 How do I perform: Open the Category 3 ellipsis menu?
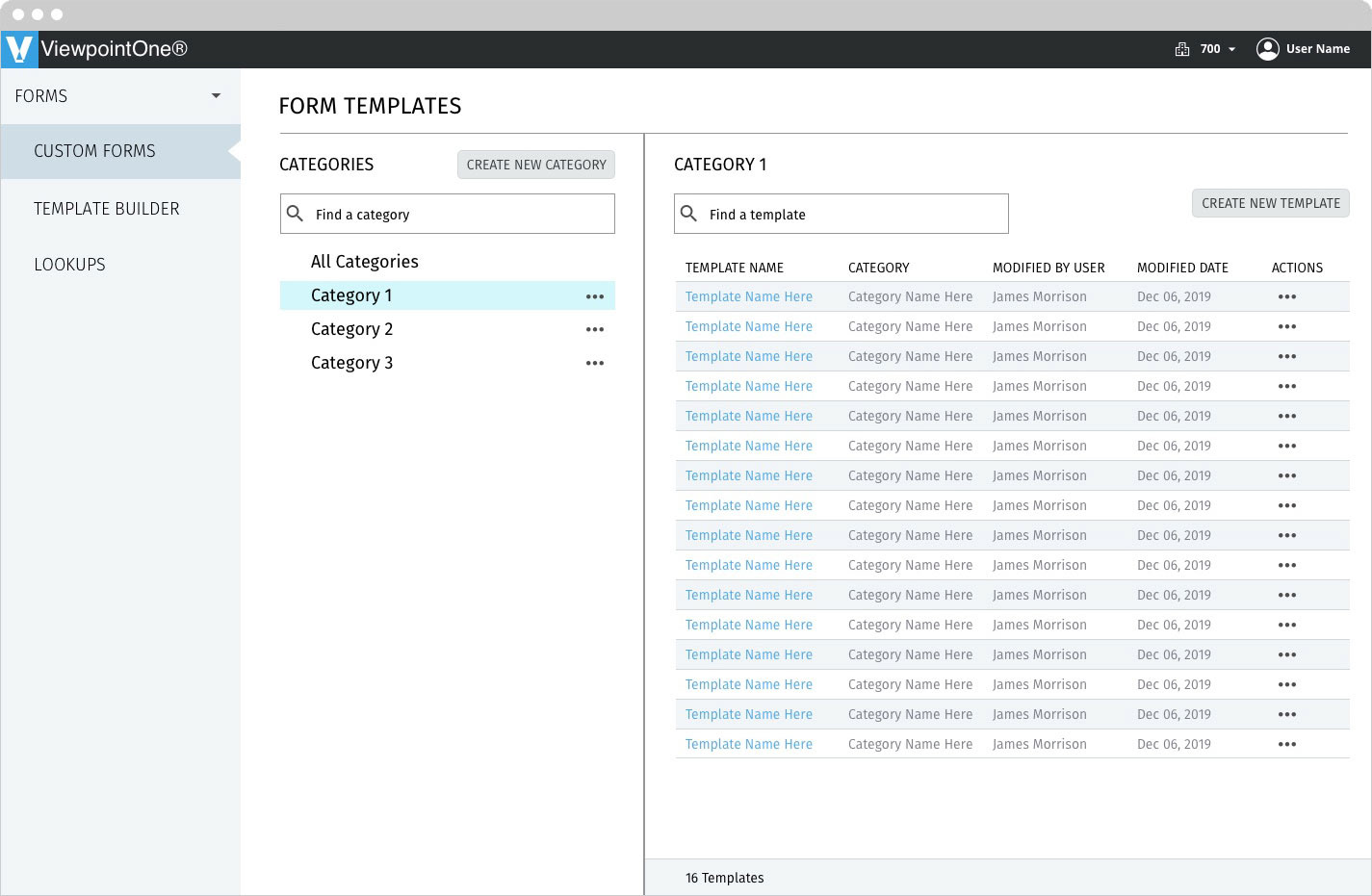click(x=595, y=364)
